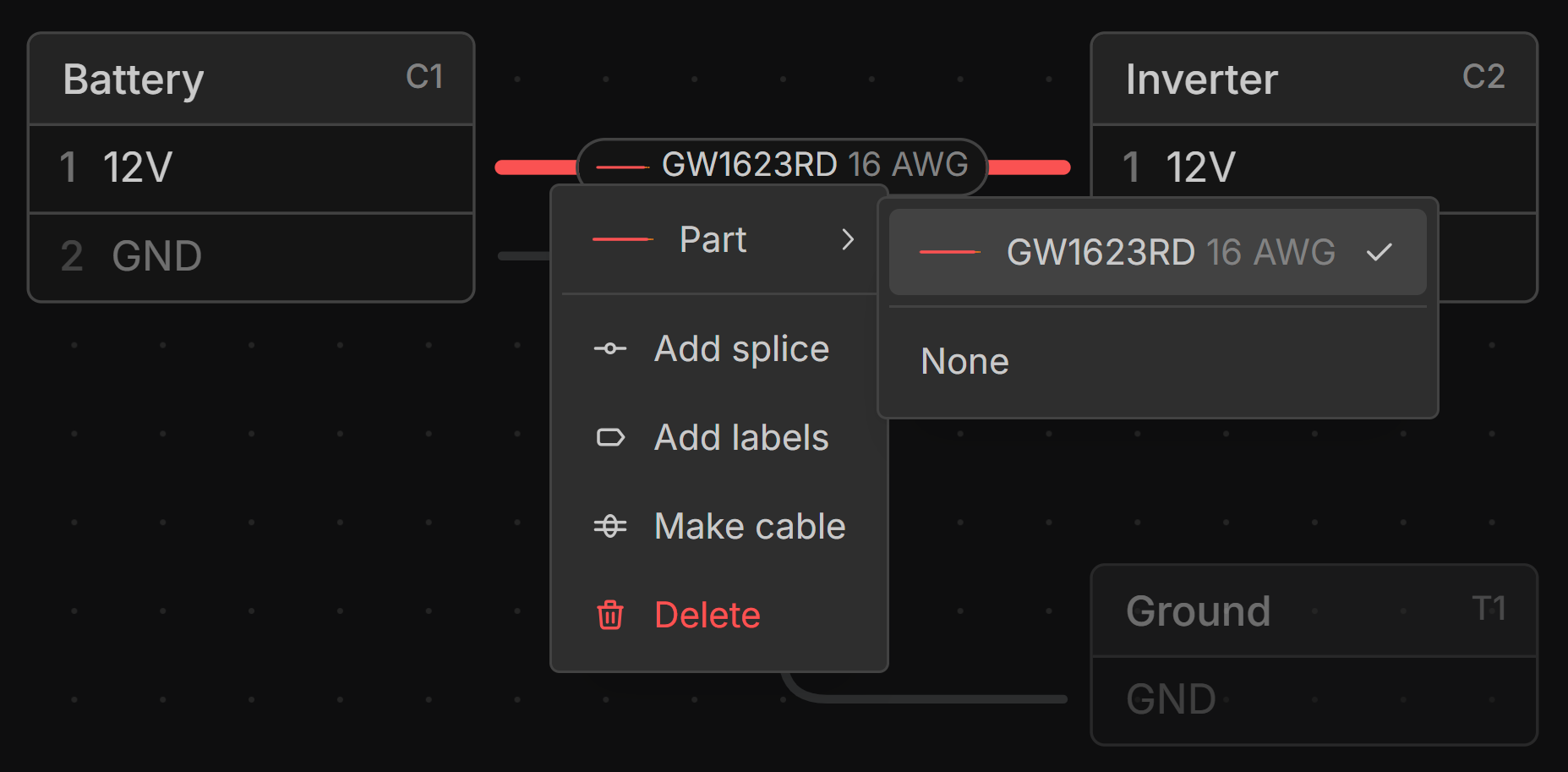Select the Ground T1 terminal header
The width and height of the screenshot is (1568, 772).
point(1314,610)
